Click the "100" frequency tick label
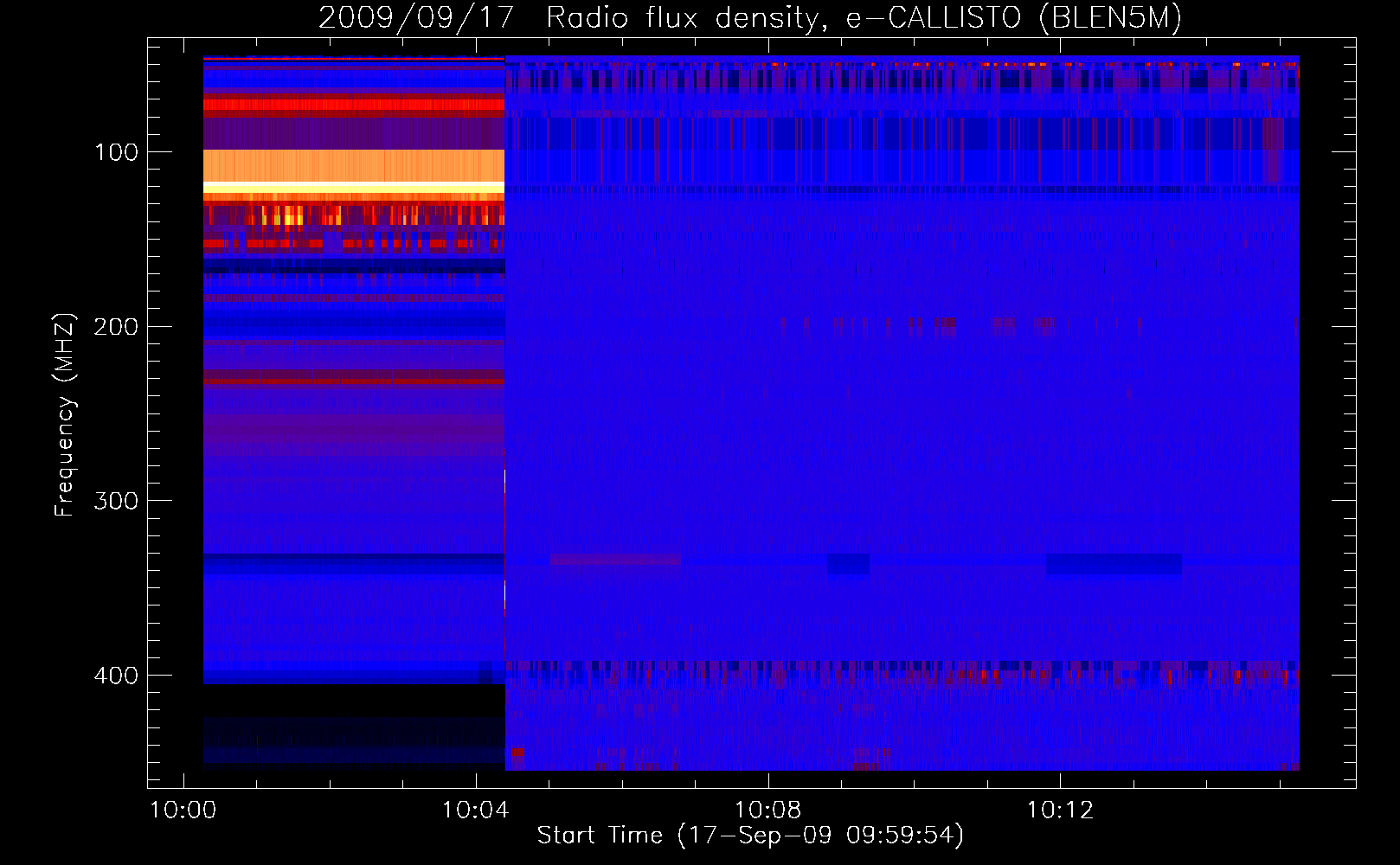Screen dimensions: 1400x865 coord(116,153)
